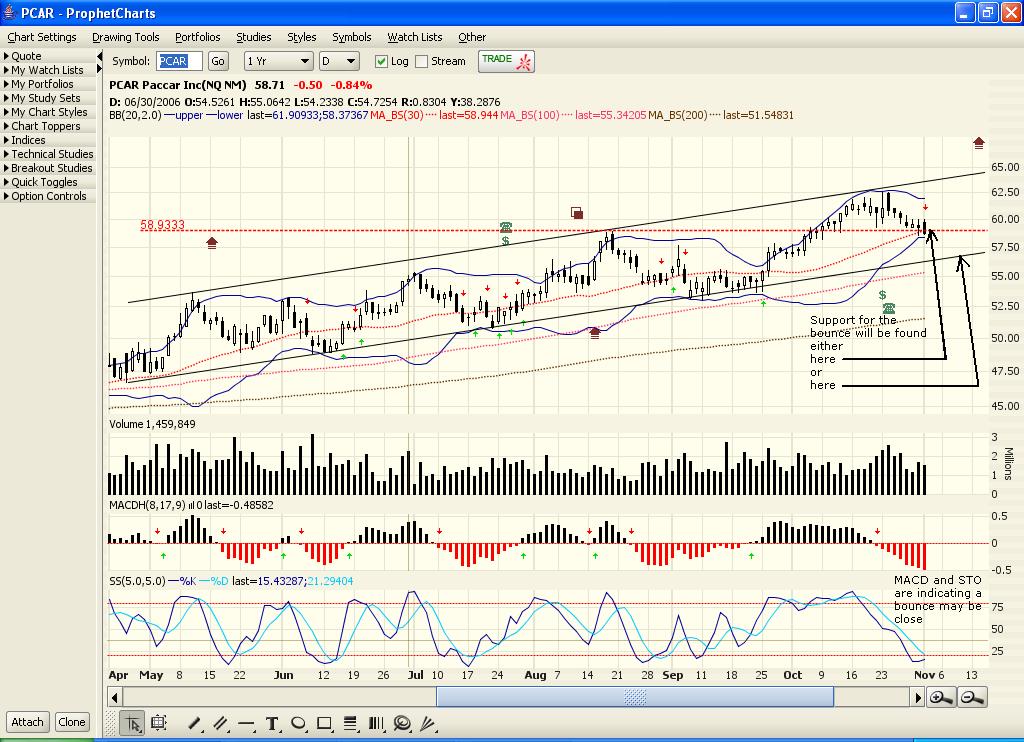Enable the Stream checkbox
Viewport: 1024px width, 742px height.
(422, 61)
